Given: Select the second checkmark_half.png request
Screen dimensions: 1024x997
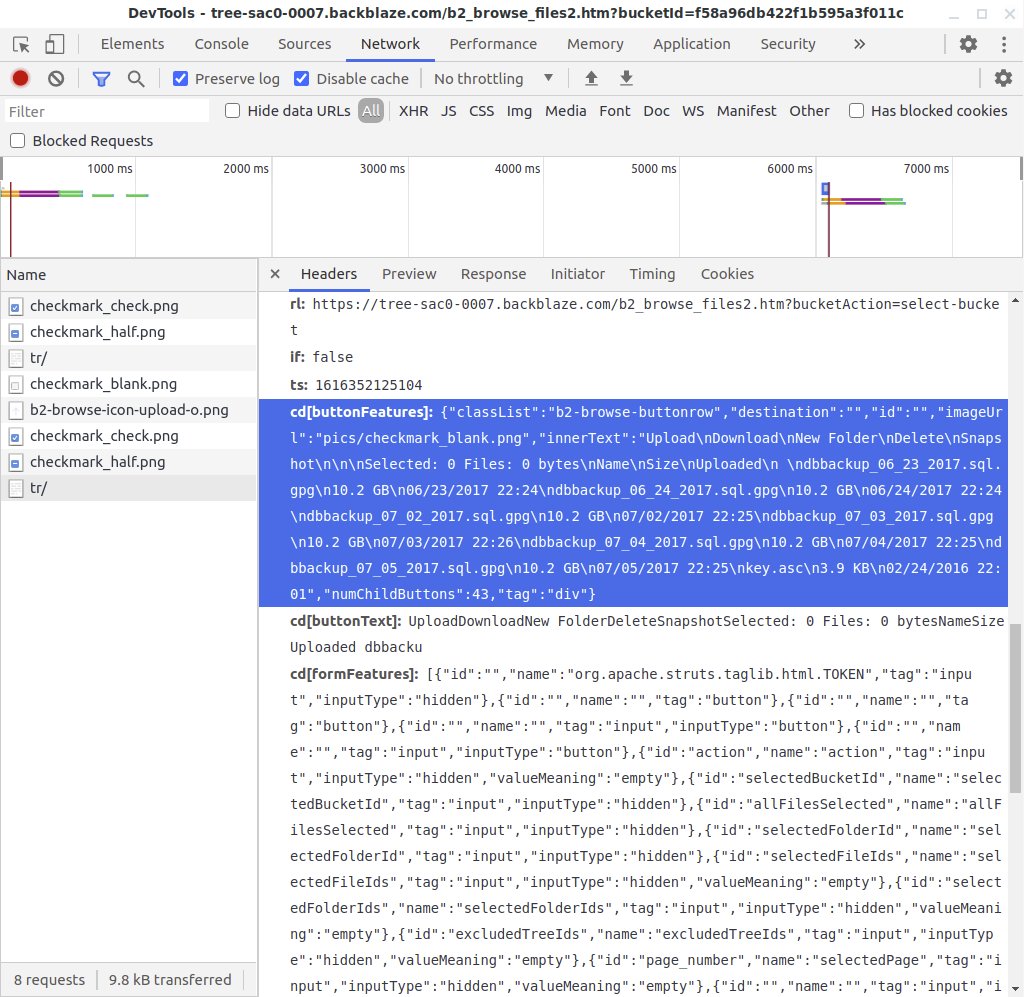Looking at the screenshot, I should 129,462.
